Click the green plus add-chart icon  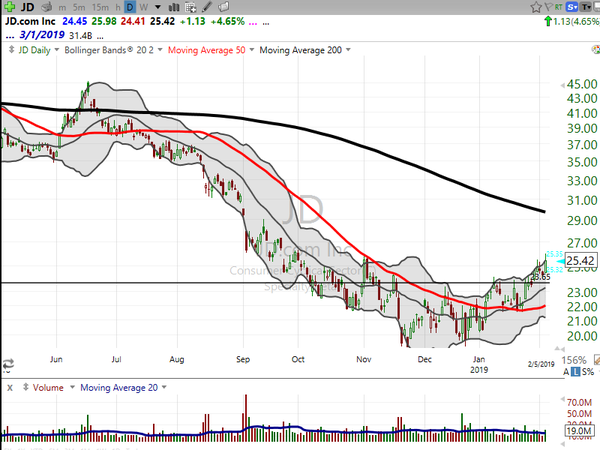tap(9, 7)
